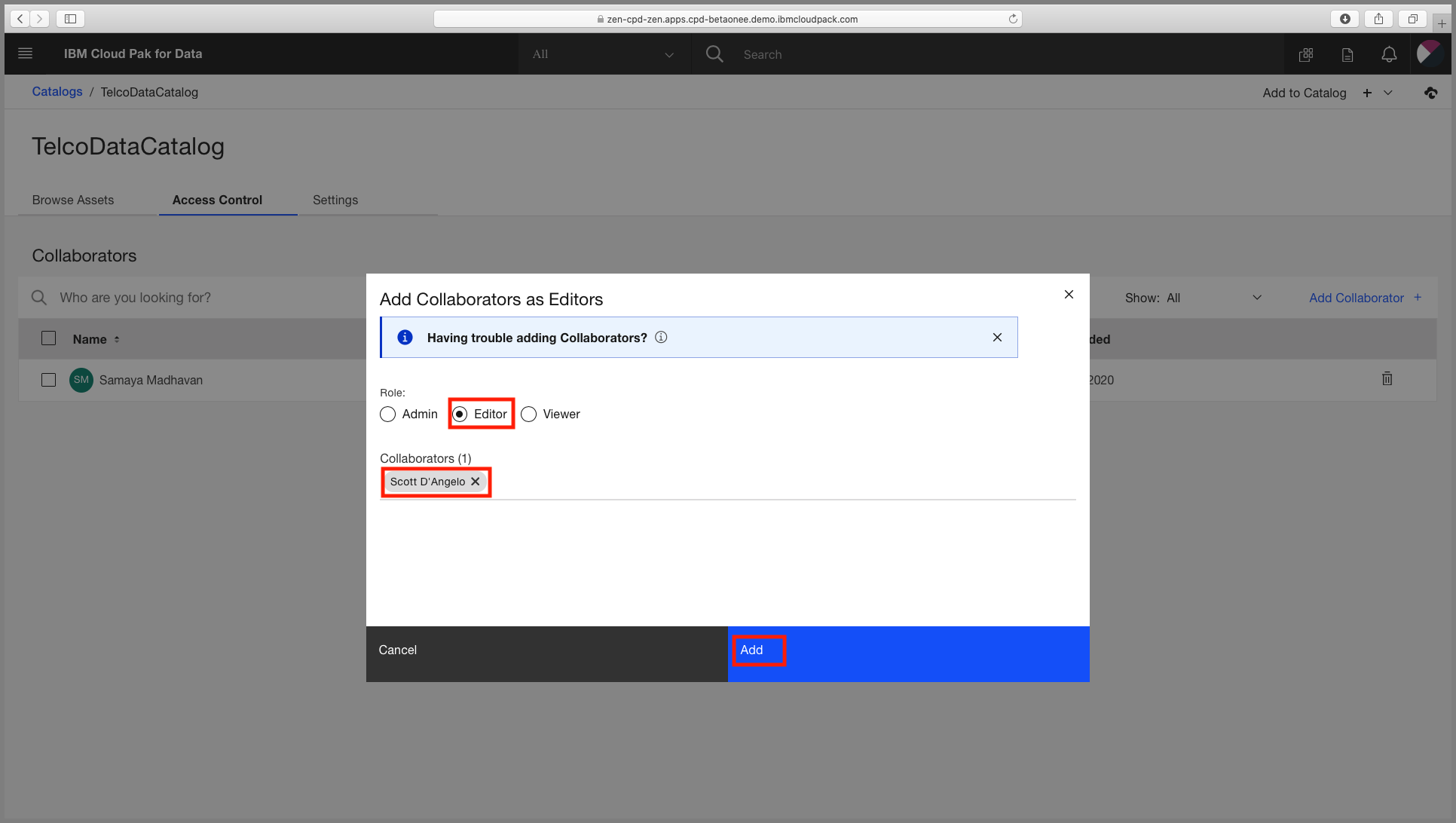Click the cloud sync icon near Add to Catalog
The width and height of the screenshot is (1456, 823).
point(1431,92)
